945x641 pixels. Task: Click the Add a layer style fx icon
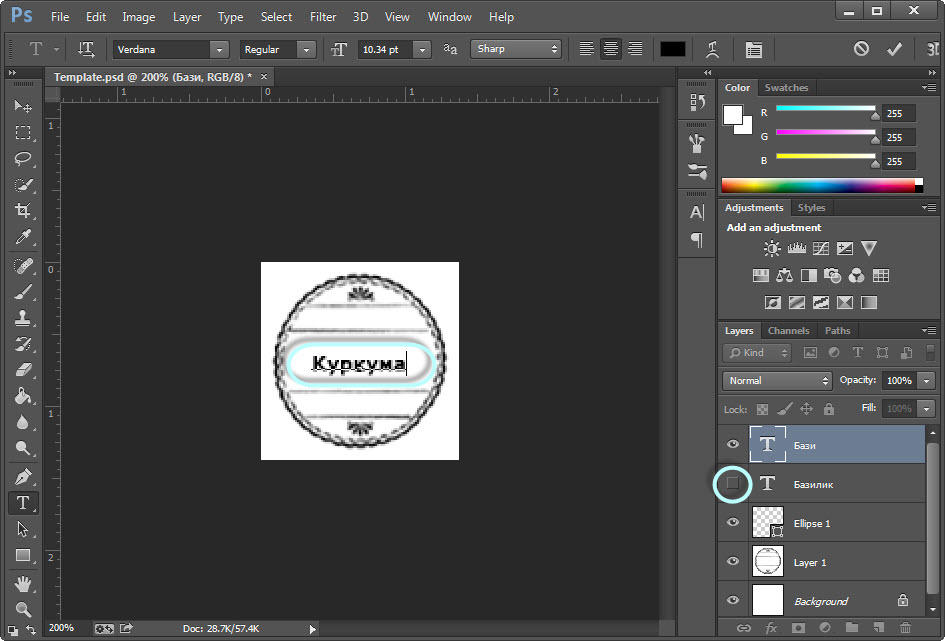coord(771,628)
